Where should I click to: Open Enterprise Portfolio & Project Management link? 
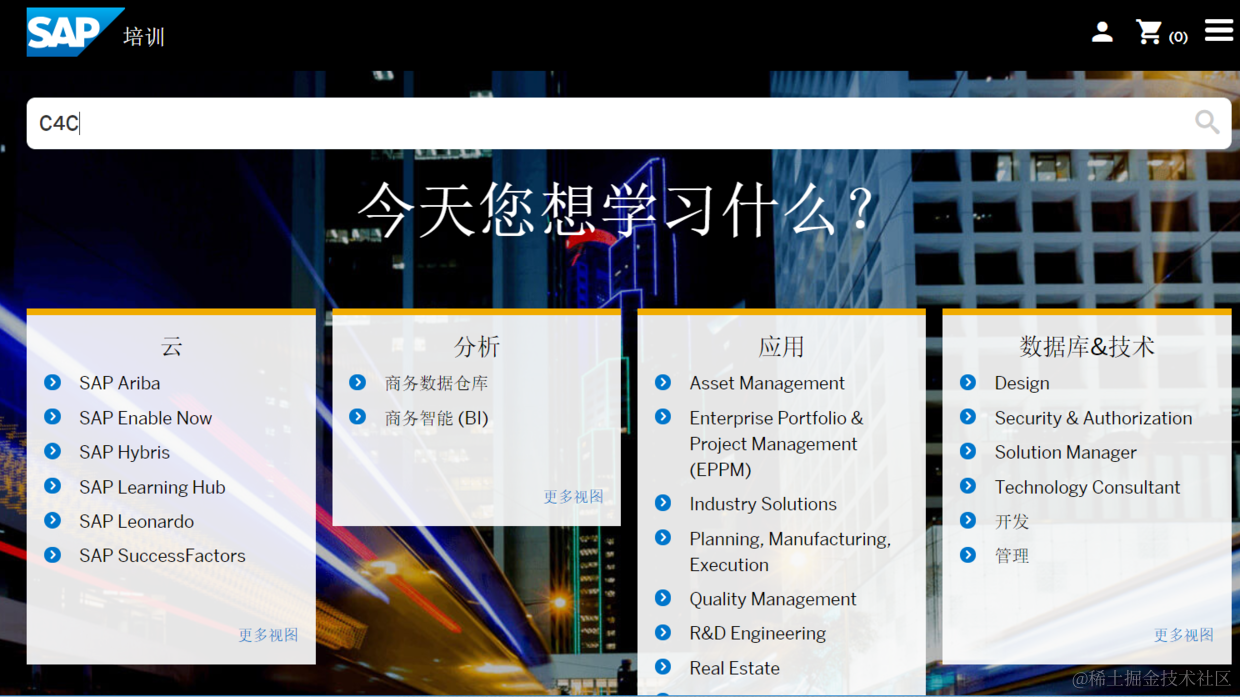coord(776,443)
